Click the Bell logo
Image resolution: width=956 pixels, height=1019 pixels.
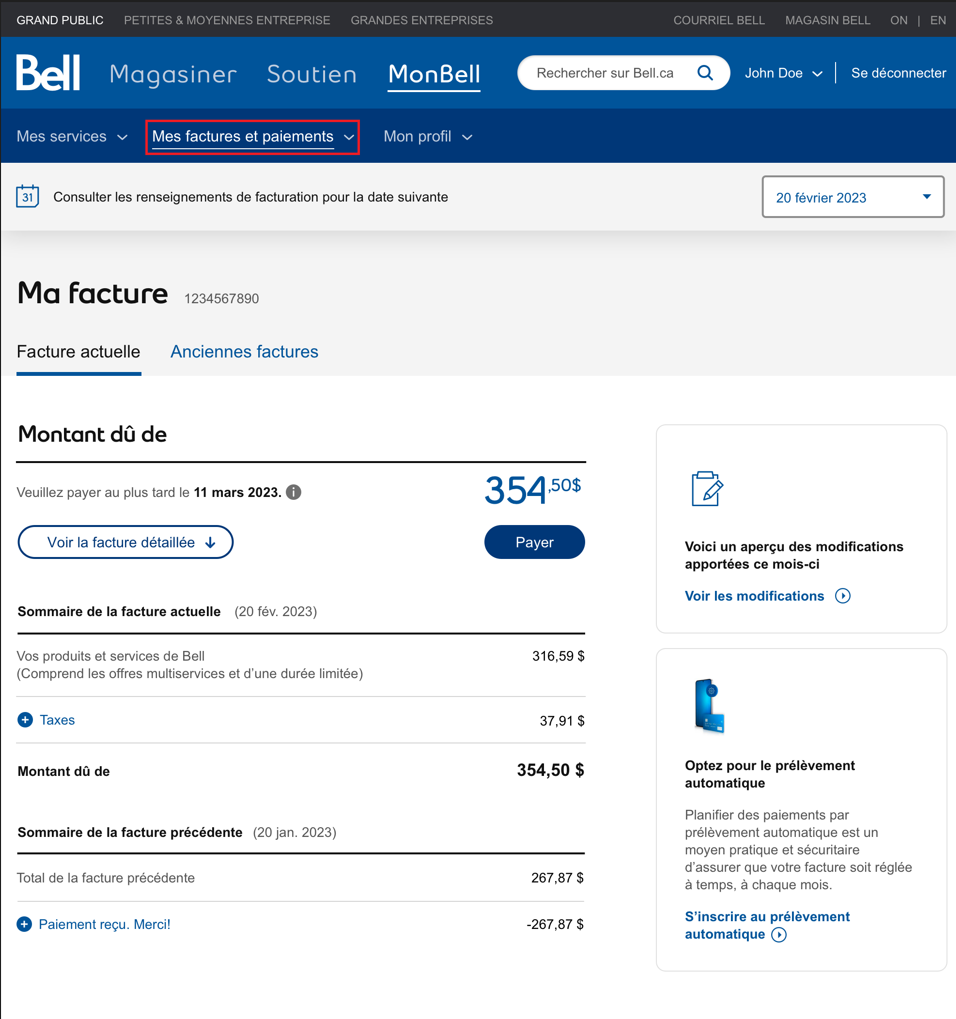pyautogui.click(x=48, y=73)
